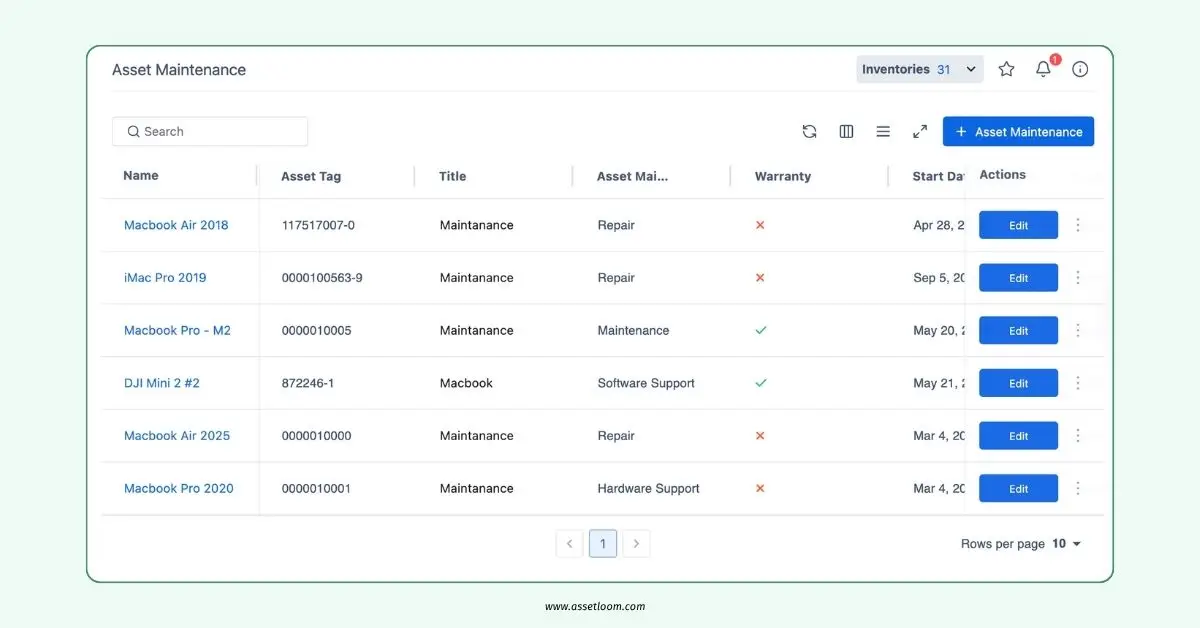Open more options for Macbook Air 2018
The height and width of the screenshot is (628, 1200).
(x=1078, y=225)
